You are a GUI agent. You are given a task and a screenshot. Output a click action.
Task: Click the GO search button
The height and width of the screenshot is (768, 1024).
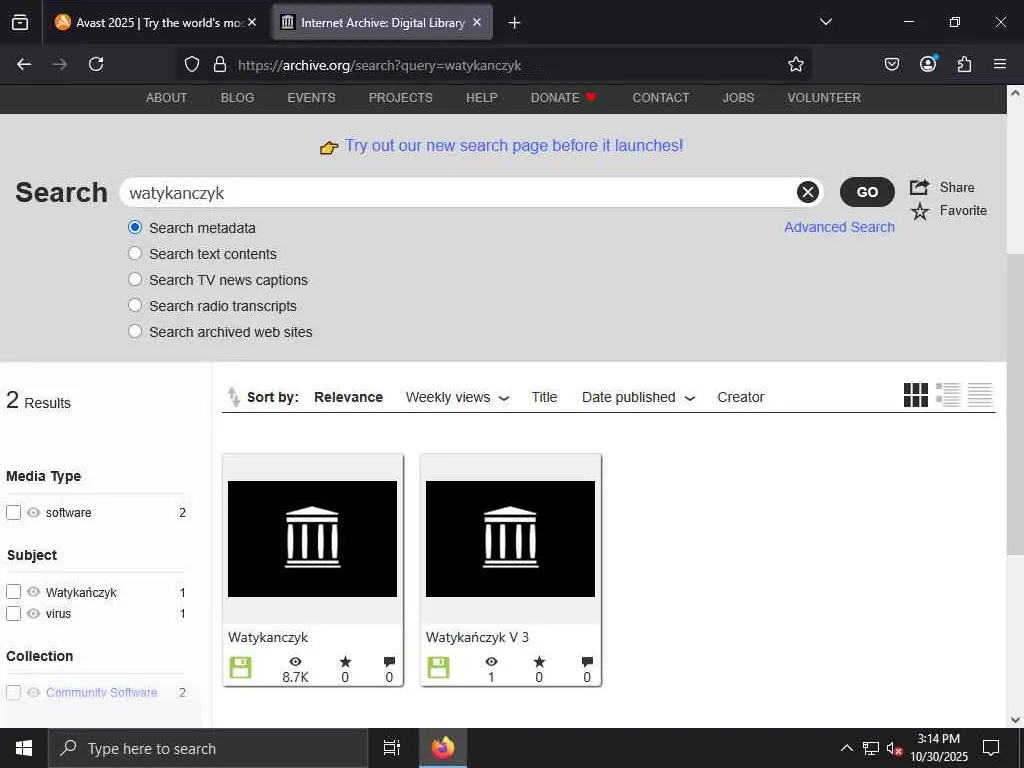867,192
